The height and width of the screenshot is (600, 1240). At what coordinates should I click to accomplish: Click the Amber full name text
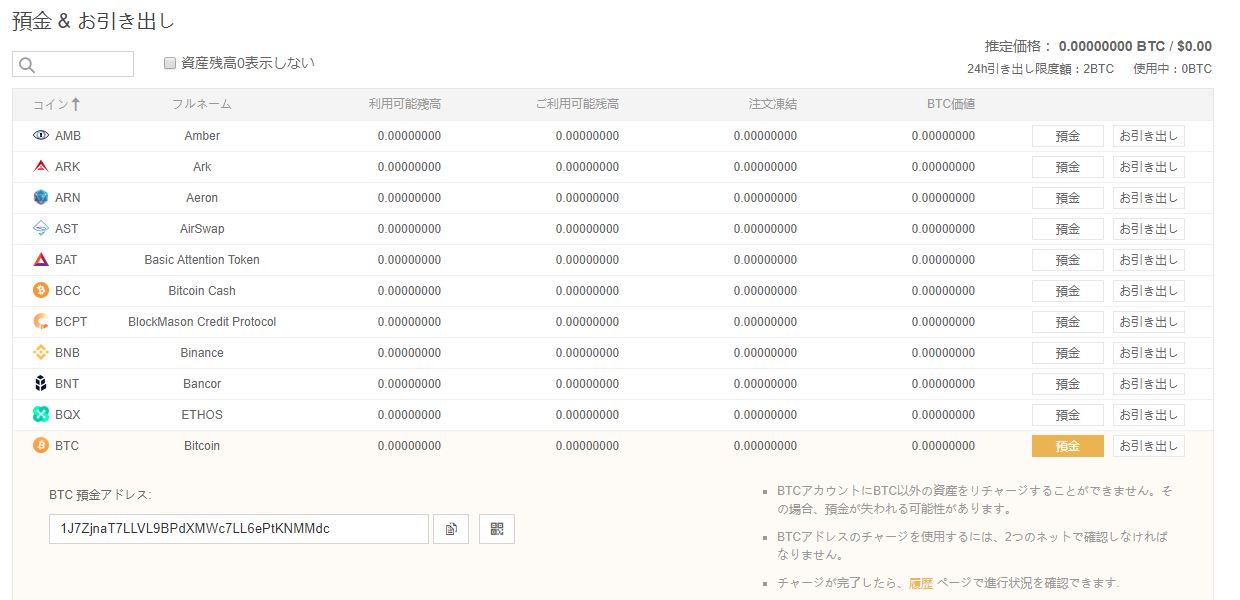202,136
